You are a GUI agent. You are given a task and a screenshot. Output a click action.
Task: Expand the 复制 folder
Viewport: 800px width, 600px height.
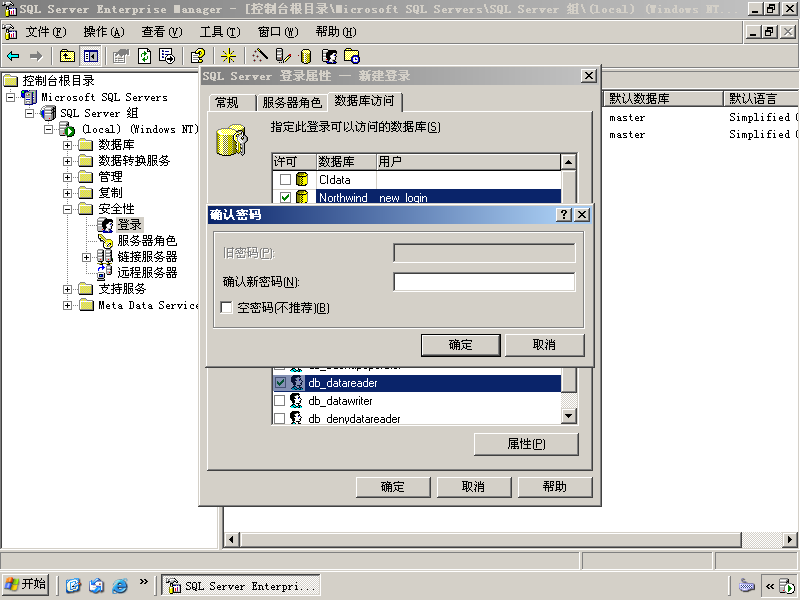pyautogui.click(x=67, y=193)
